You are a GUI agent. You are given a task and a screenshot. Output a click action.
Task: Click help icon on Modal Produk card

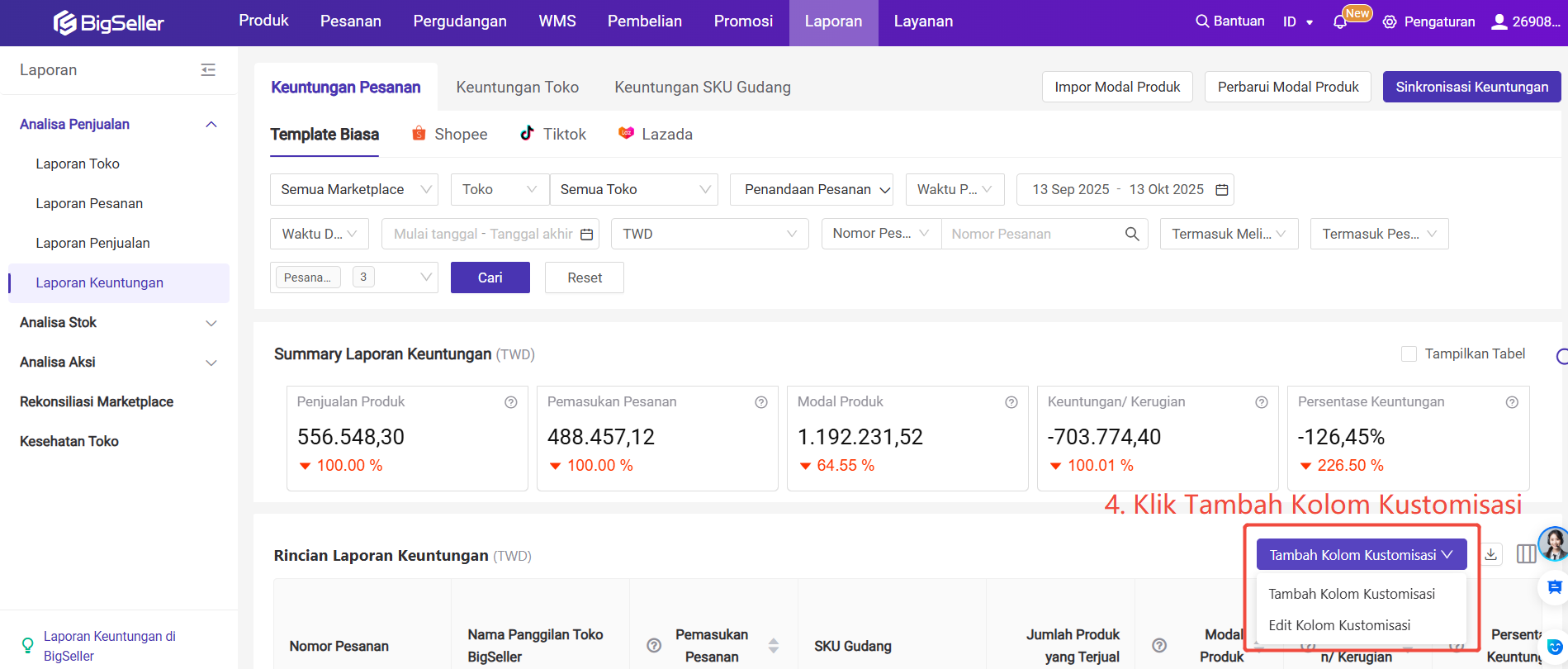click(1011, 402)
